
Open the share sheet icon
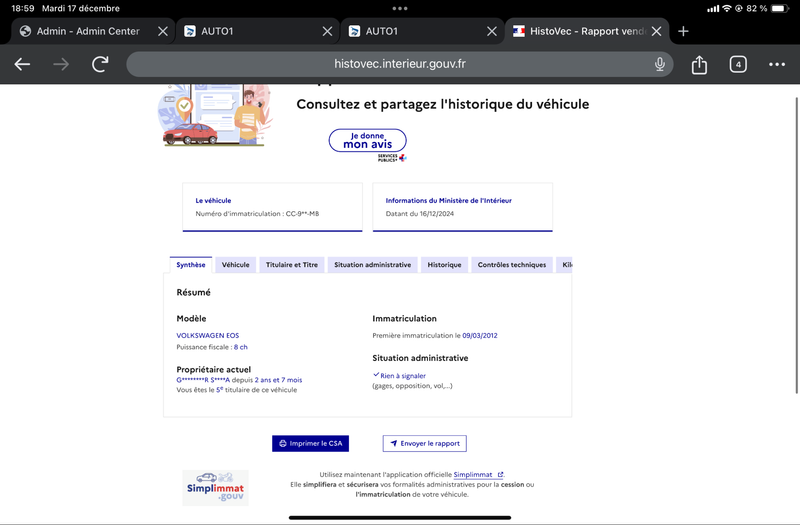coord(699,64)
